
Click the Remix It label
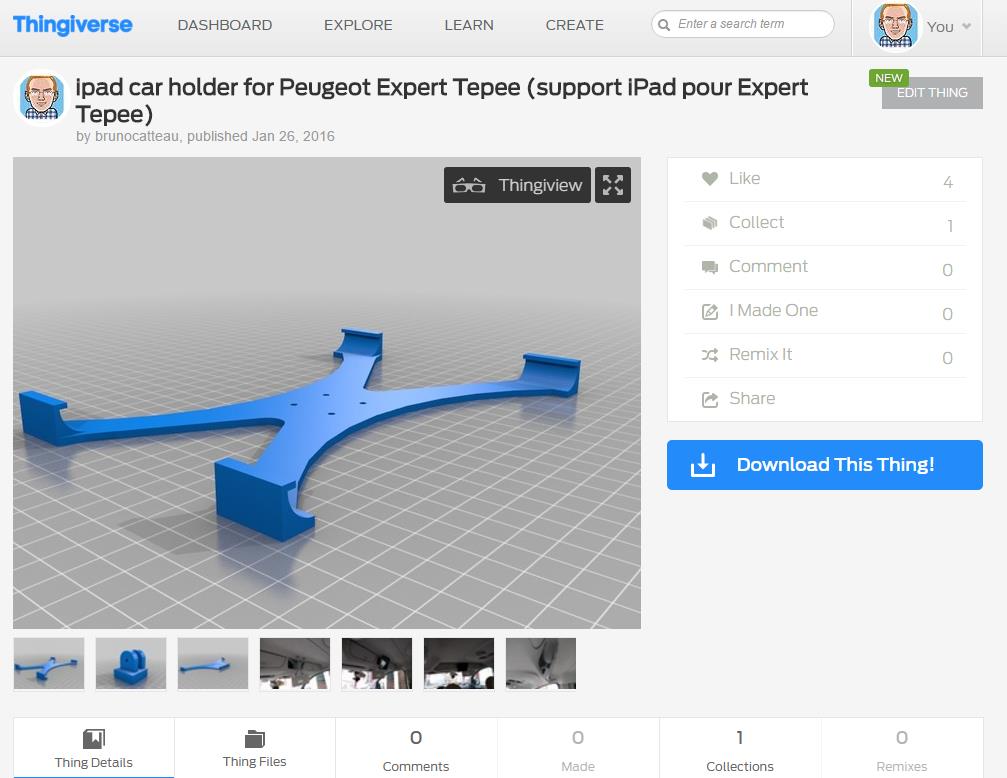[x=760, y=354]
